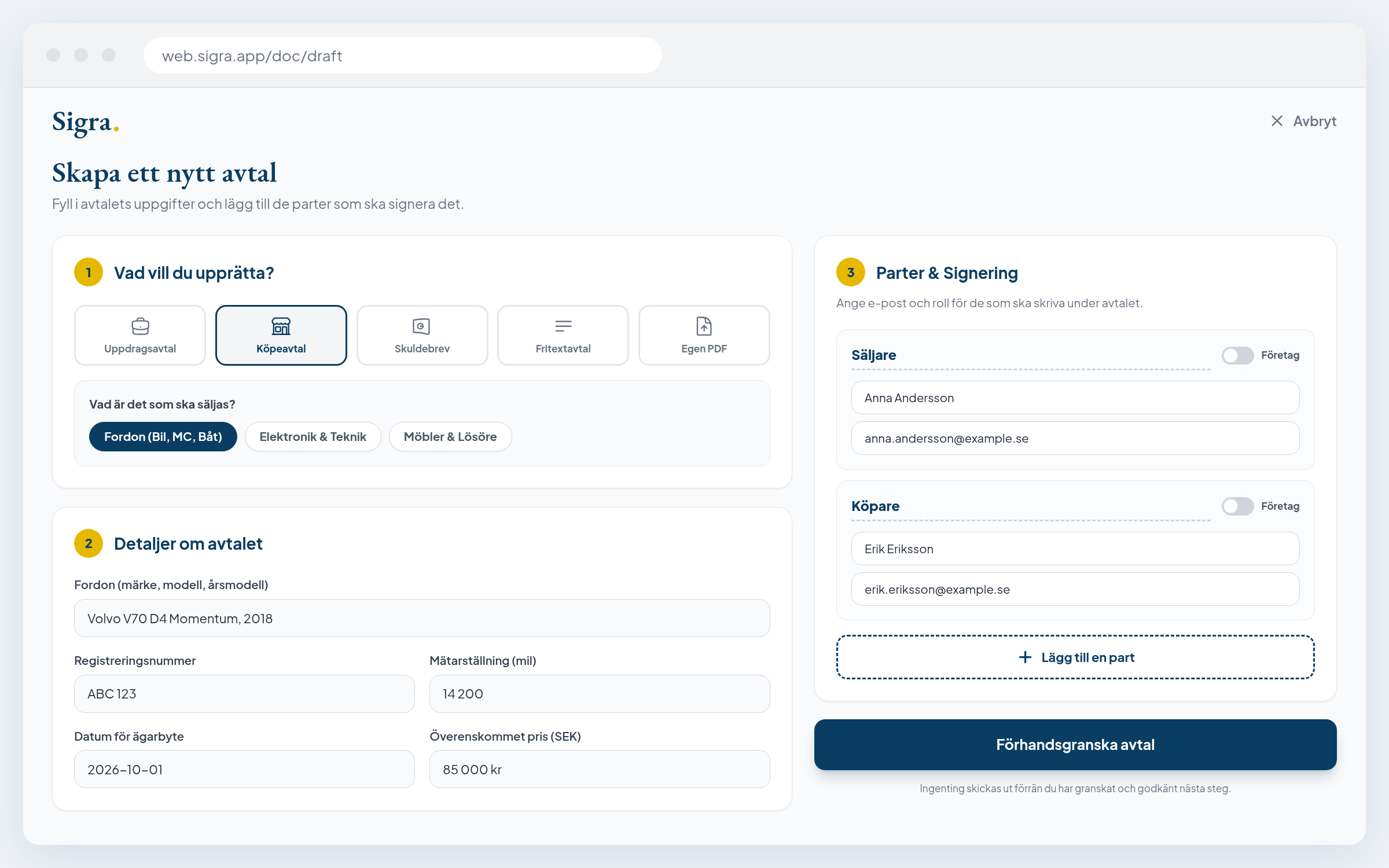Choose Elektronik & Teknik category
Screen dimensions: 1389x868
point(313,437)
